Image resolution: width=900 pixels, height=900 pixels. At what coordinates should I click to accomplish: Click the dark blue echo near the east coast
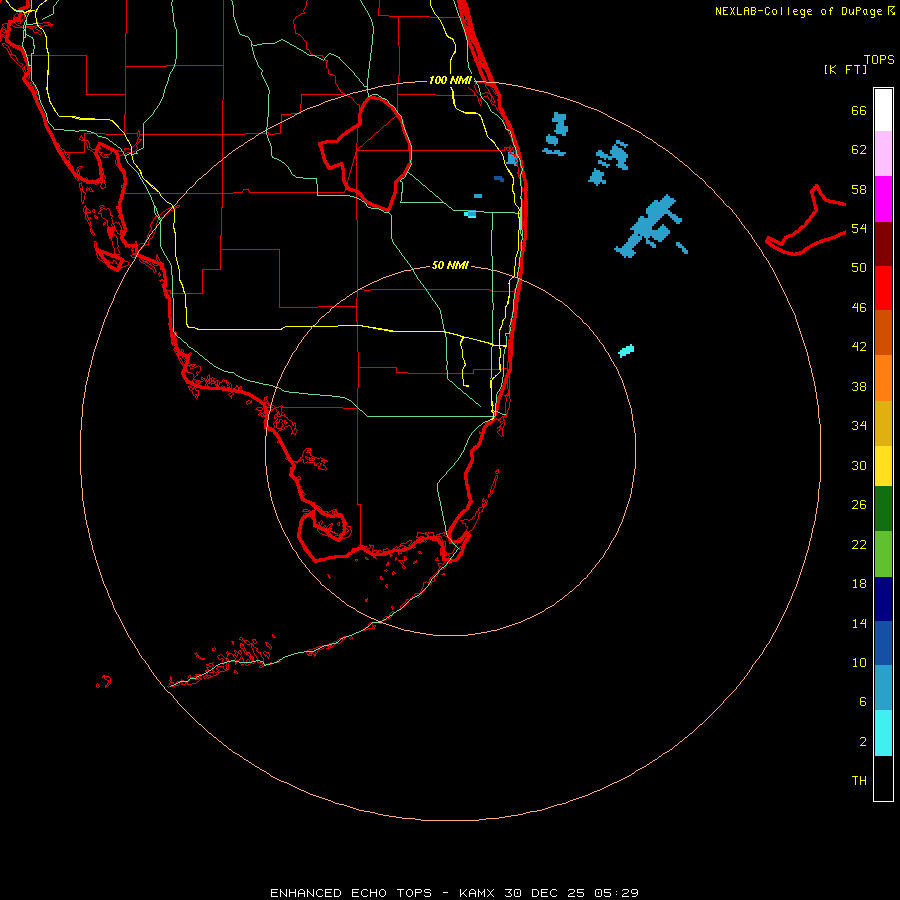[x=499, y=179]
